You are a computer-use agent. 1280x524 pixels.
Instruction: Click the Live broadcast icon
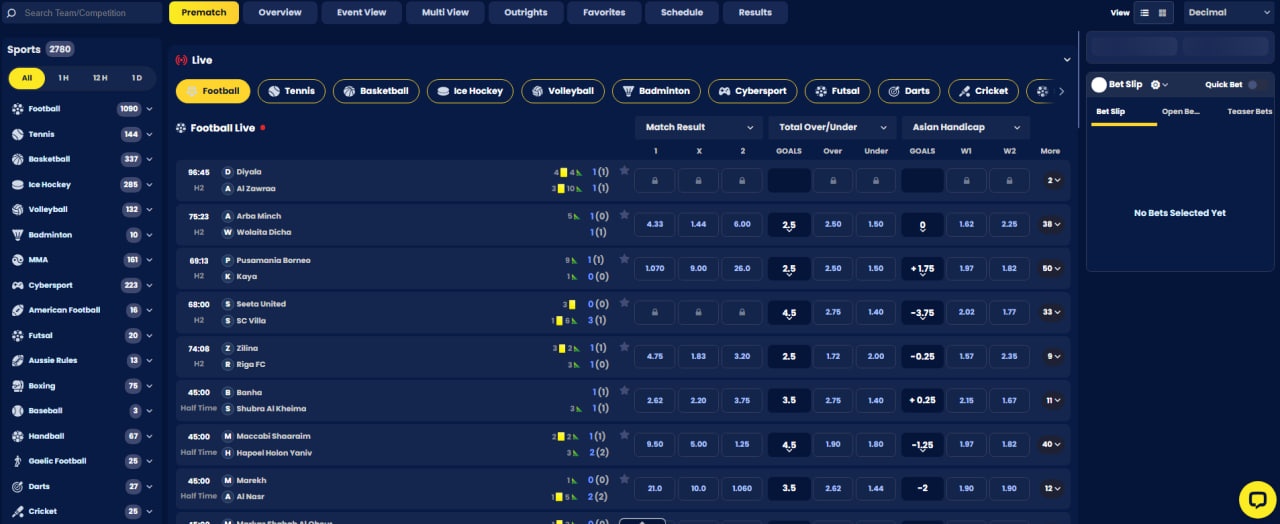coord(181,60)
